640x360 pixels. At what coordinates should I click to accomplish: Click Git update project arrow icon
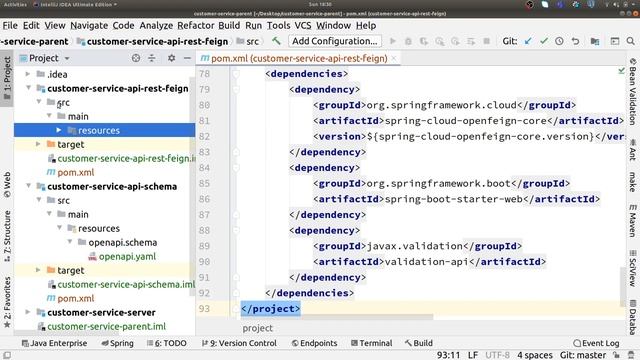point(528,41)
